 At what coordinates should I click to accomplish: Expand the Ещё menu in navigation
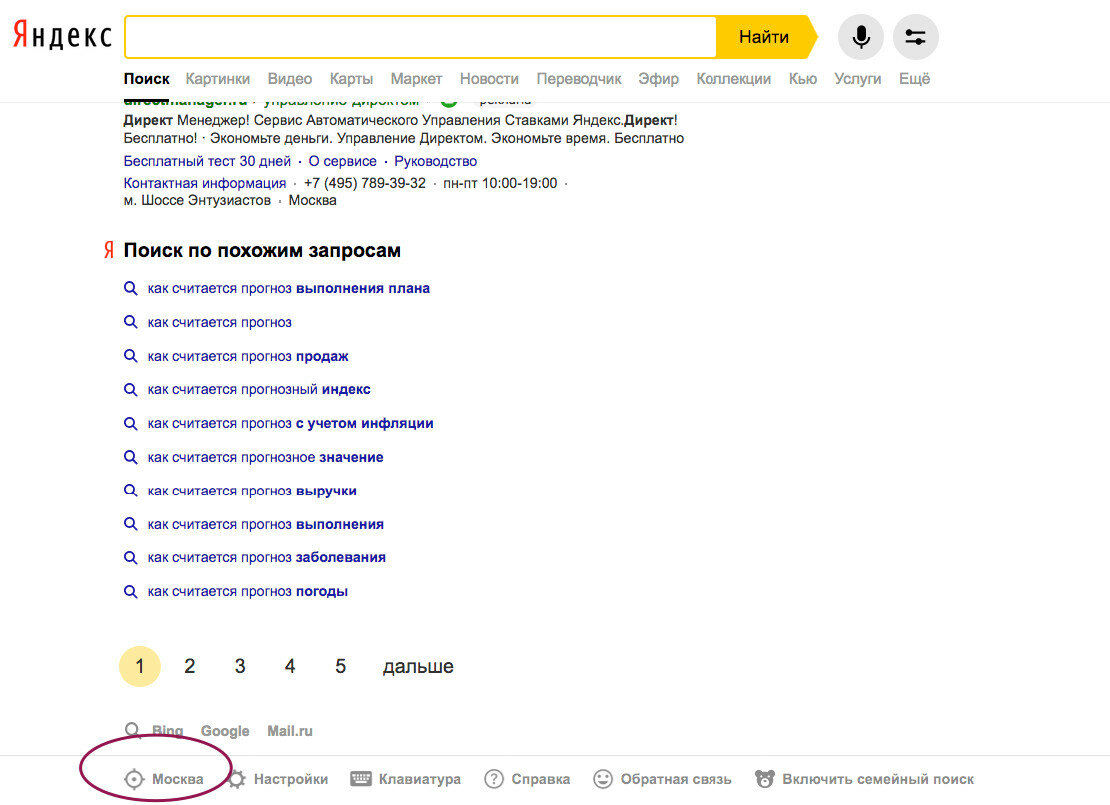coord(914,79)
